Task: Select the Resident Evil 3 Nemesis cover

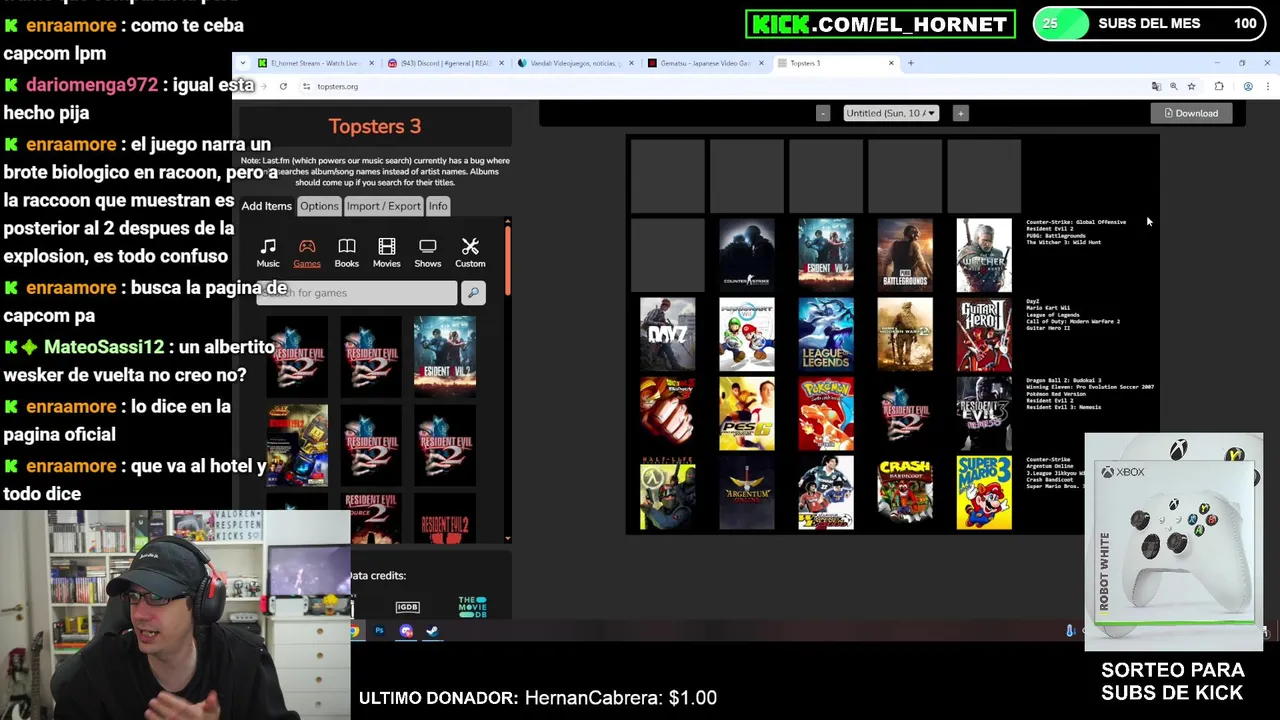Action: point(984,413)
